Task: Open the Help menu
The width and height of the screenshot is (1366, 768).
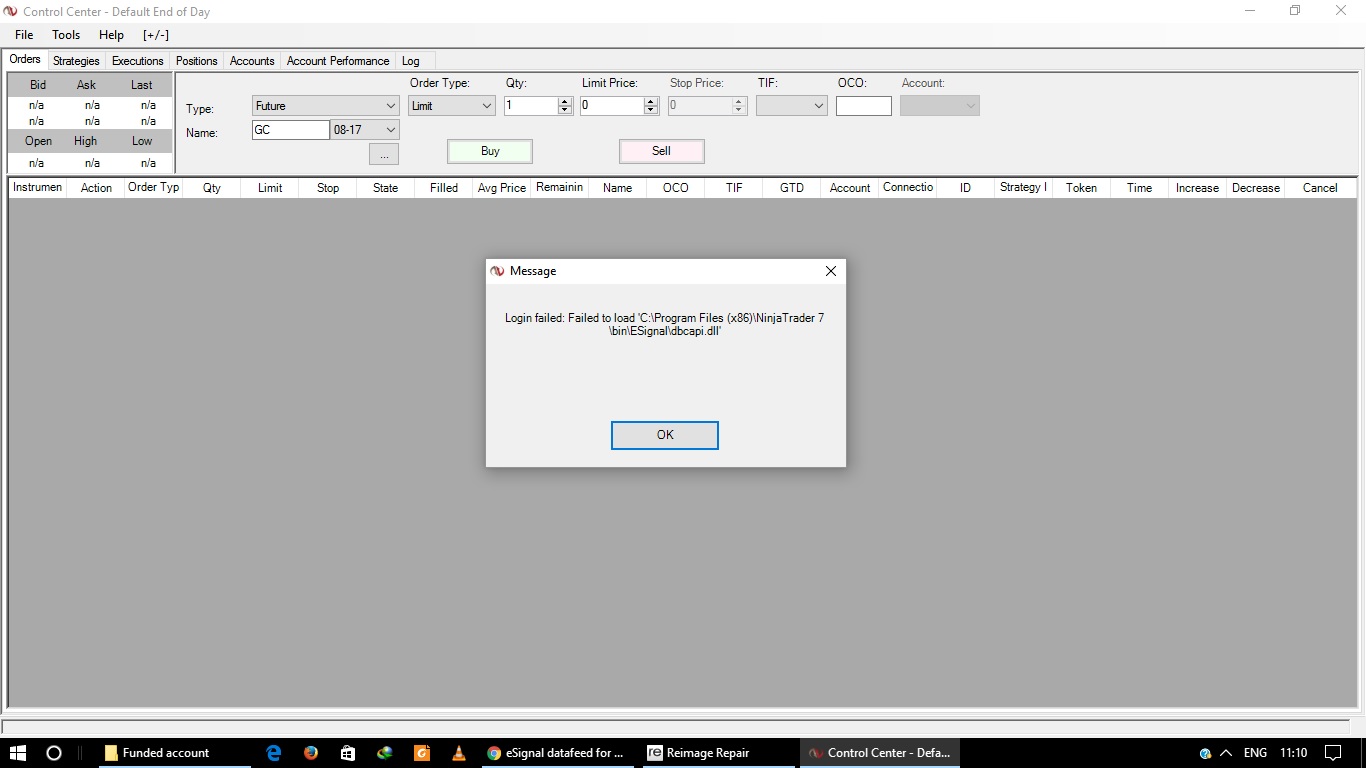Action: (111, 35)
